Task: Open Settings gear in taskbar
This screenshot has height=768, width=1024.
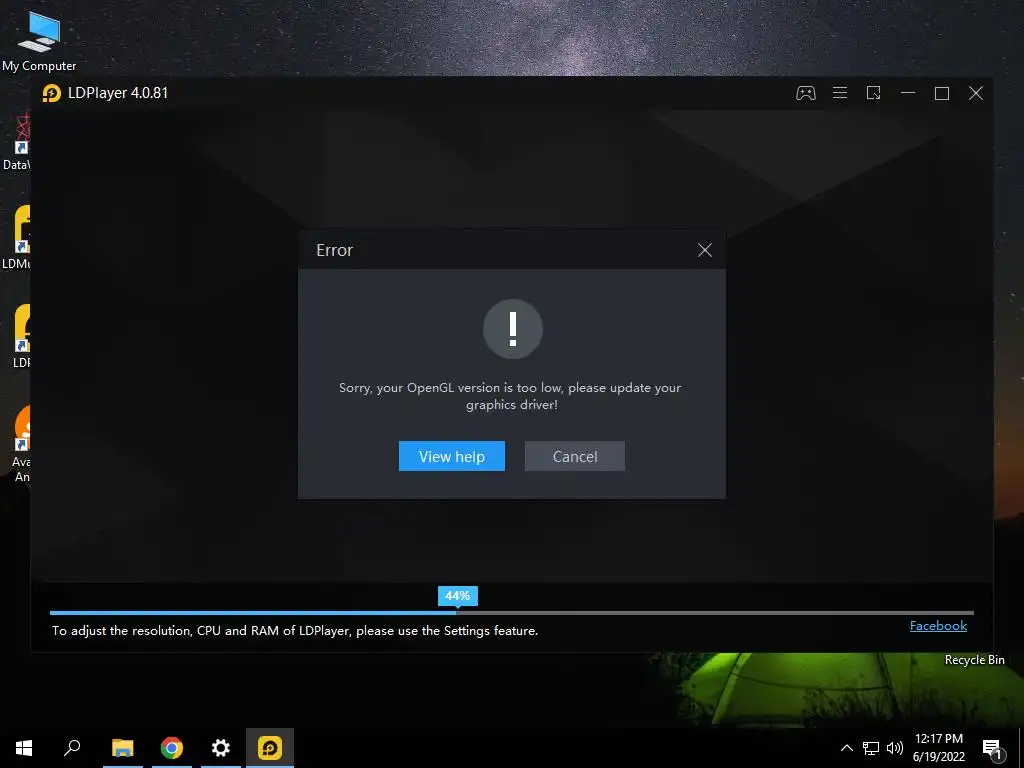Action: tap(221, 748)
